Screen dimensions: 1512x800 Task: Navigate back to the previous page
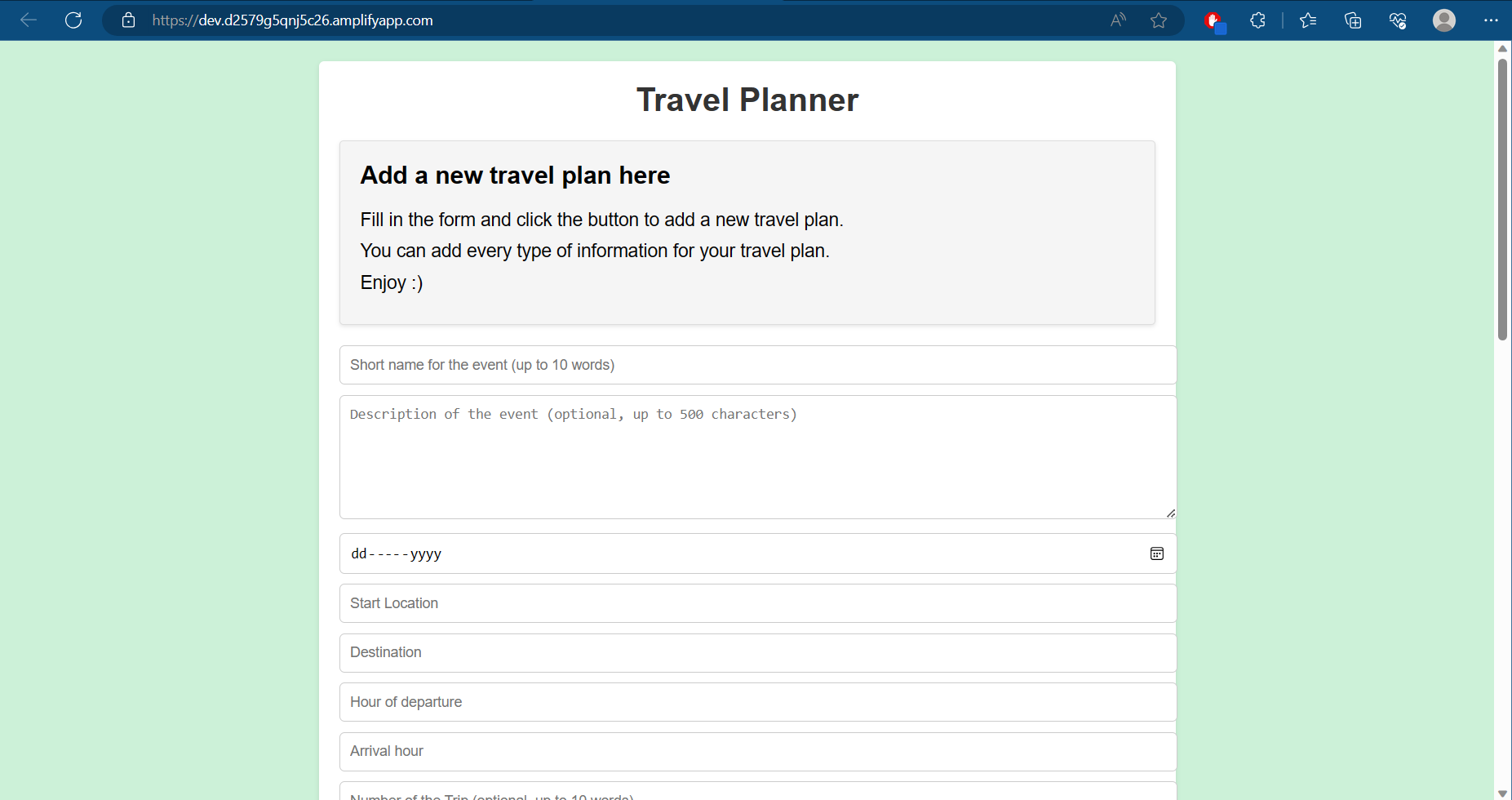[x=29, y=20]
